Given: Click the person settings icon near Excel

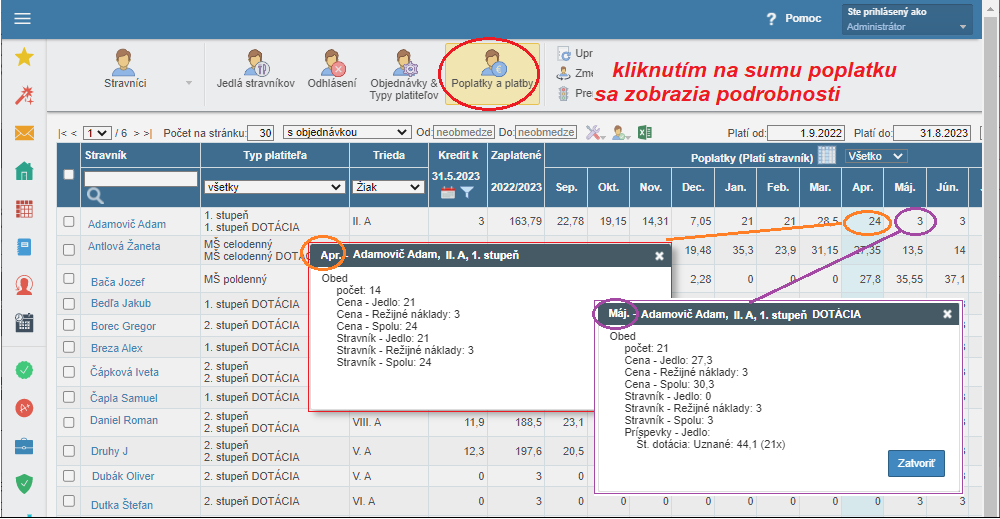Looking at the screenshot, I should coord(620,133).
